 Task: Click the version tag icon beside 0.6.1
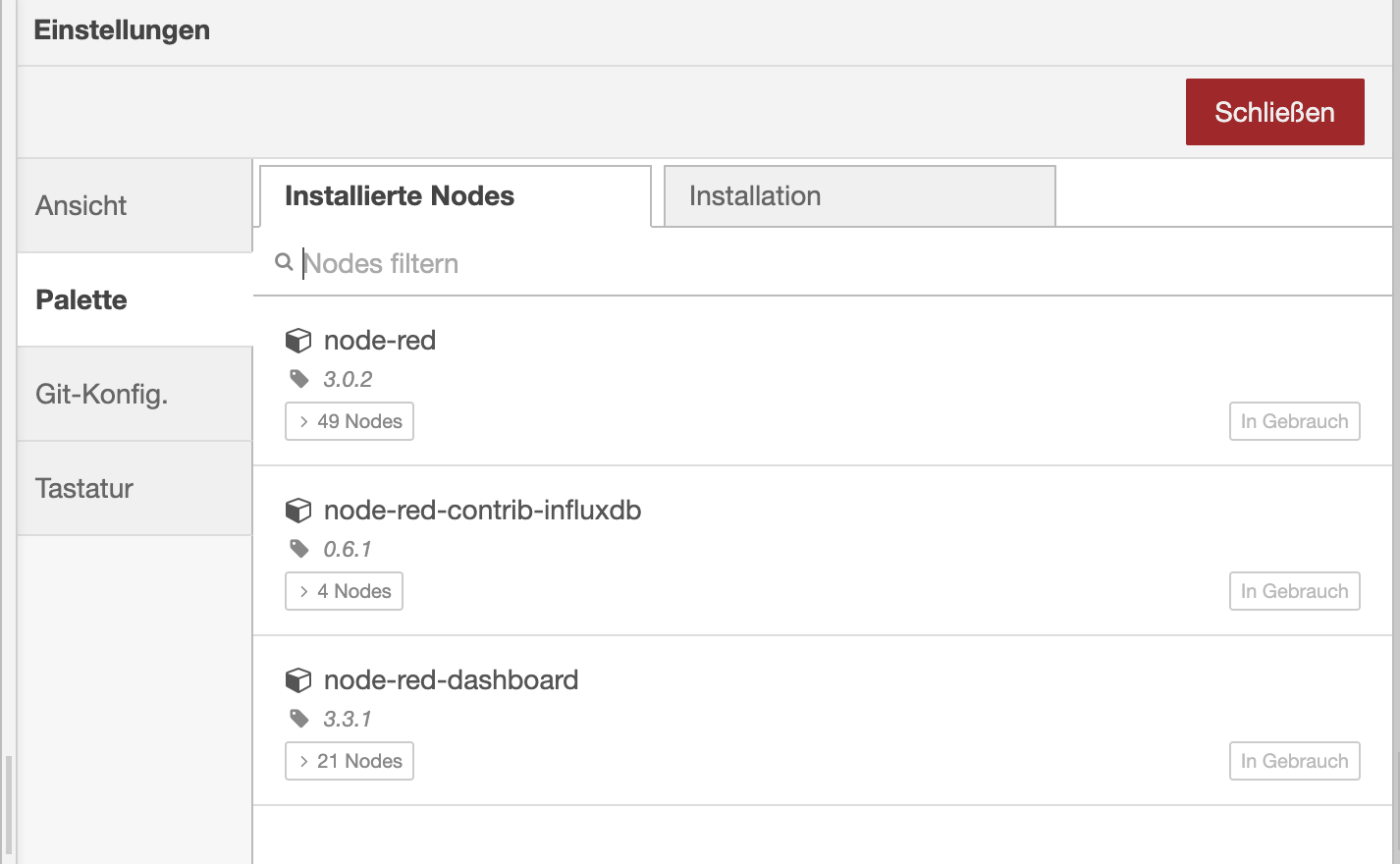299,549
